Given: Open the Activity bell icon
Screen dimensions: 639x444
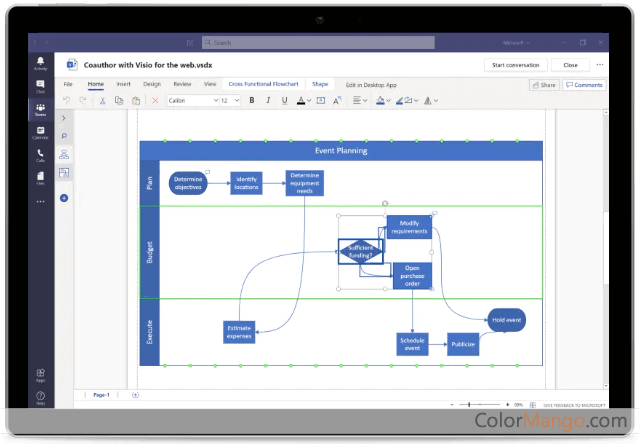Looking at the screenshot, I should point(40,63).
